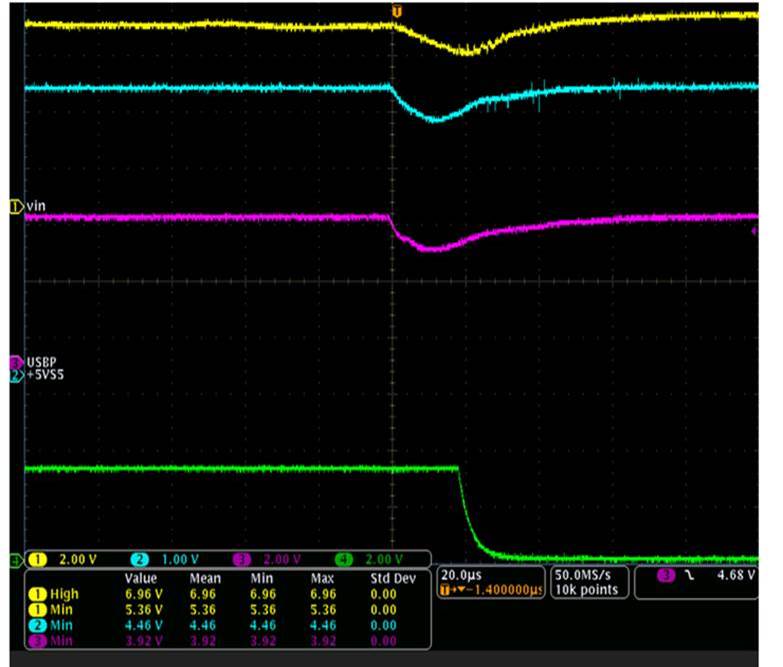Click the Value column header
Viewport: 783px width, 667px height.
tap(141, 579)
